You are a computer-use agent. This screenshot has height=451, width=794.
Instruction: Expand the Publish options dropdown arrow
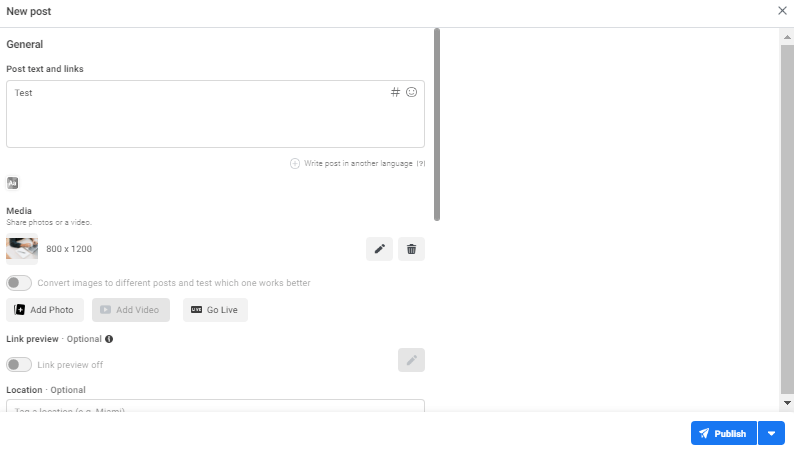coord(771,433)
